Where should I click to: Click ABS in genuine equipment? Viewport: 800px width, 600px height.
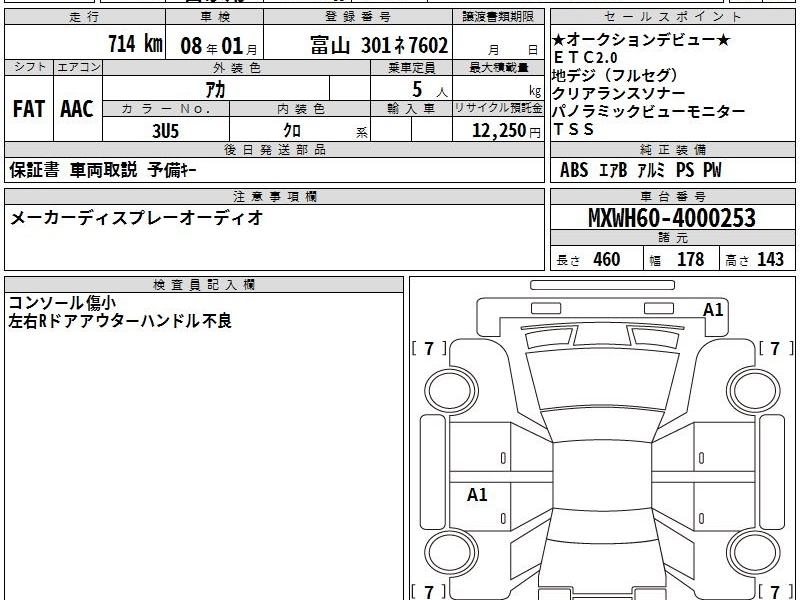574,170
